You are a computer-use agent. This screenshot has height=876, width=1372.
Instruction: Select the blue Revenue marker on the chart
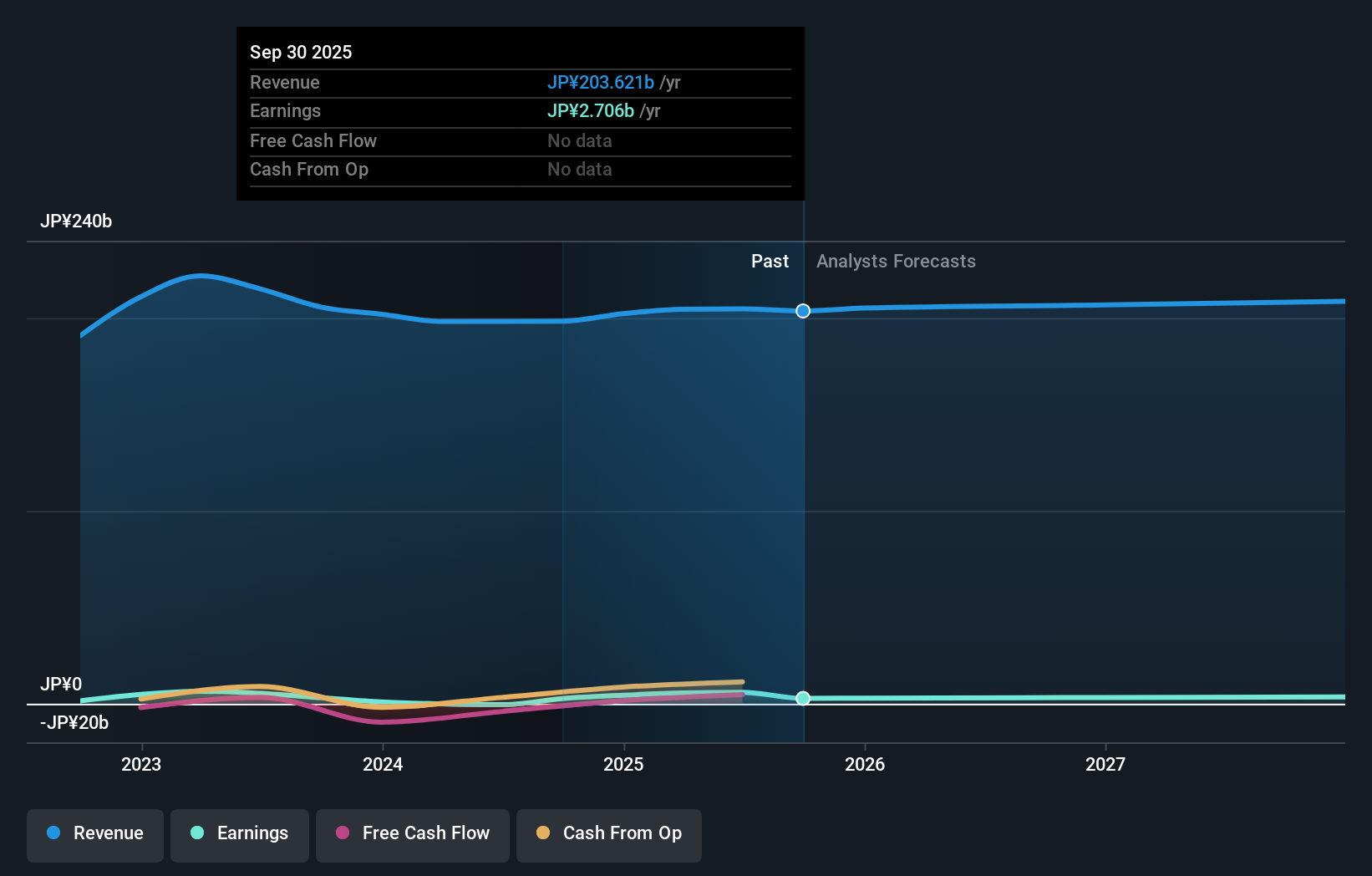click(803, 310)
